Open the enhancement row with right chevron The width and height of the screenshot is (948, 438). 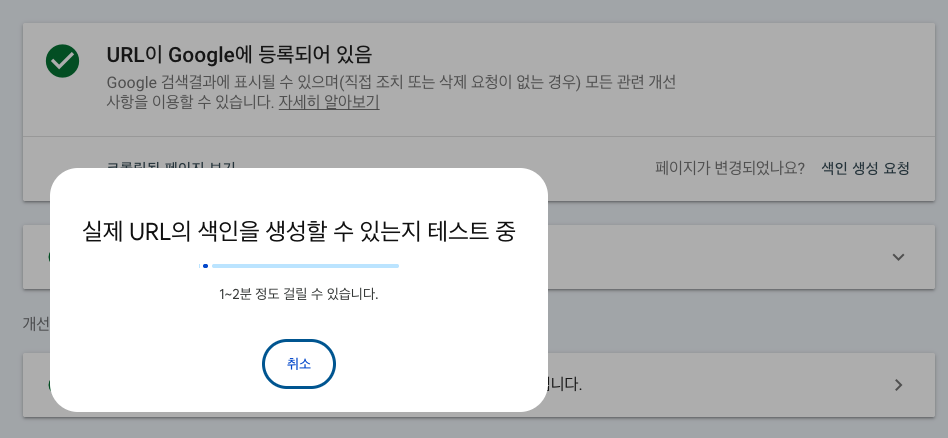click(898, 384)
